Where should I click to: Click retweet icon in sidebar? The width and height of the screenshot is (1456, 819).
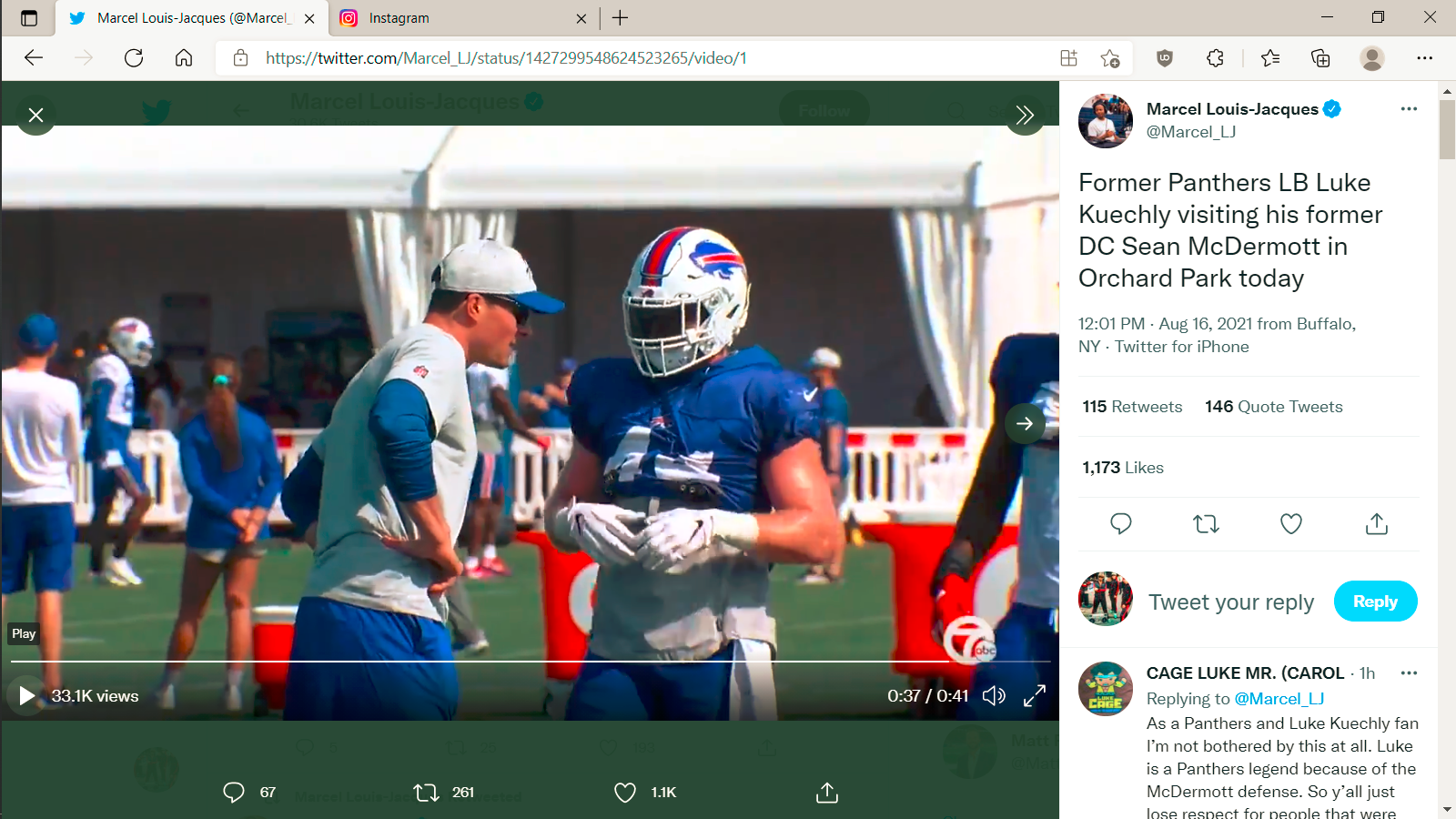tap(1206, 524)
